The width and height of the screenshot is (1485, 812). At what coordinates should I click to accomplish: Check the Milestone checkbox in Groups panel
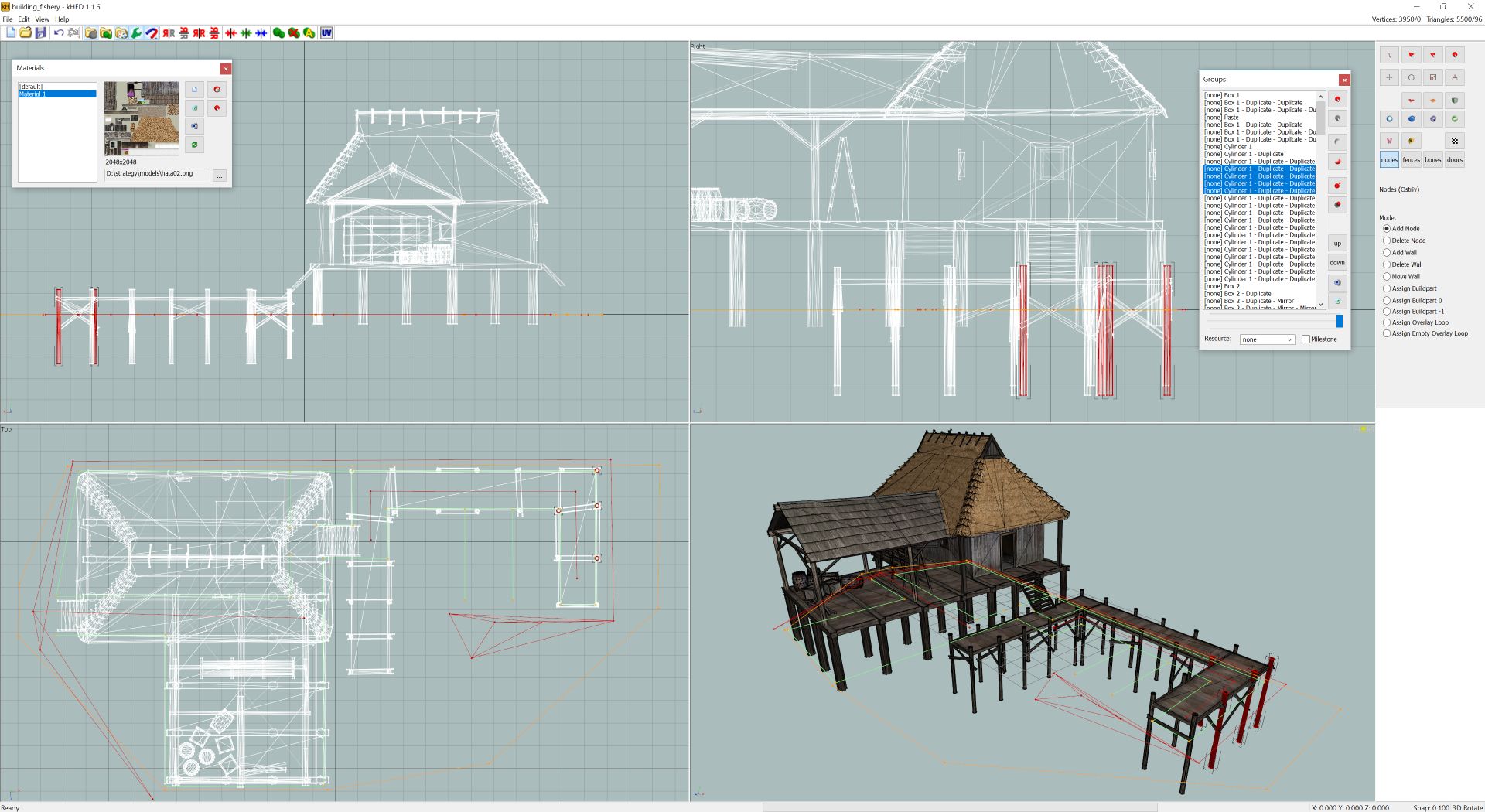coord(1306,339)
